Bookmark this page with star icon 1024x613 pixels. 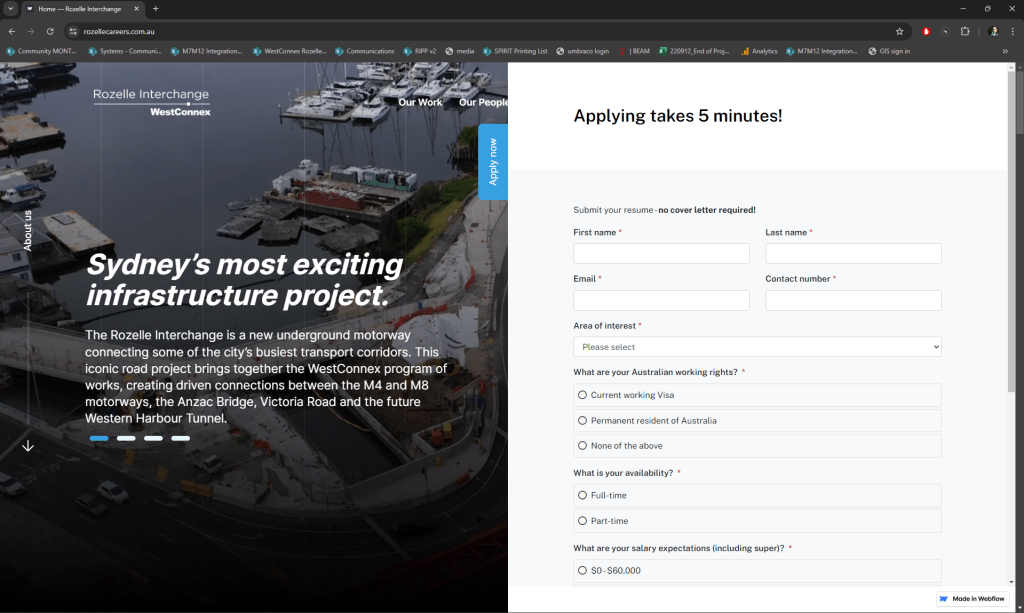899,31
